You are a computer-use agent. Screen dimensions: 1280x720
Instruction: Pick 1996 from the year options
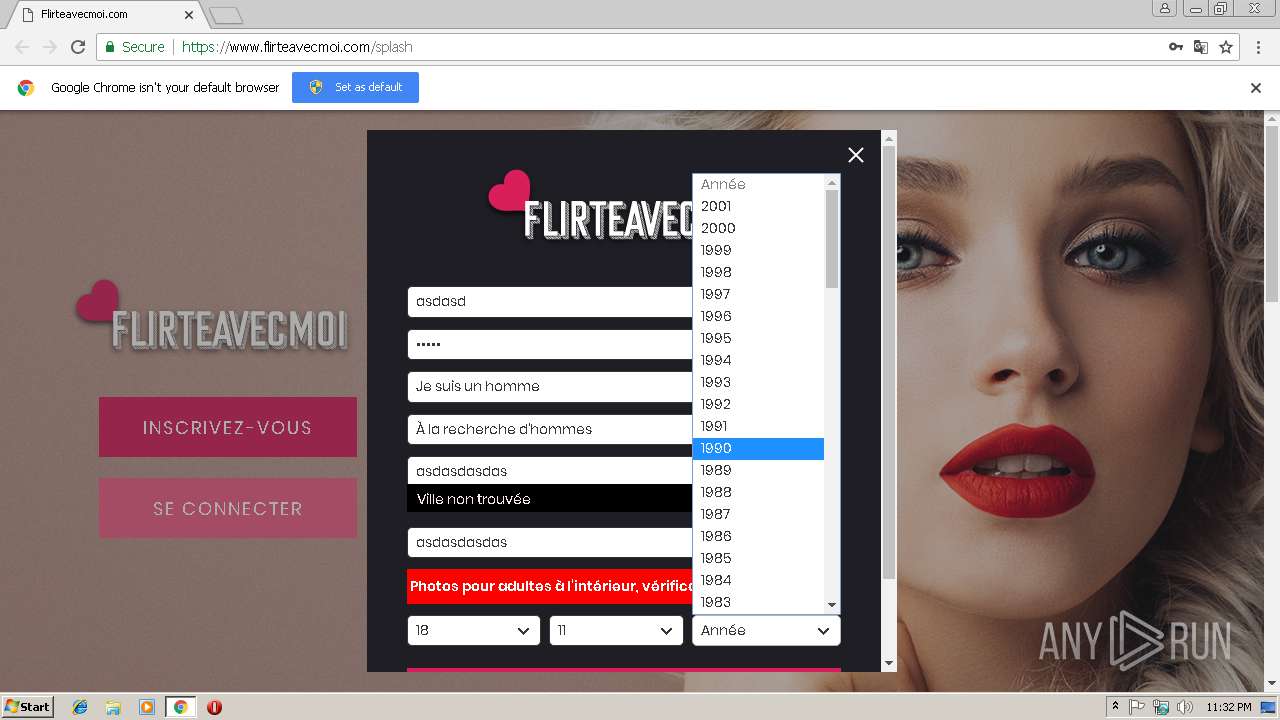coord(758,316)
